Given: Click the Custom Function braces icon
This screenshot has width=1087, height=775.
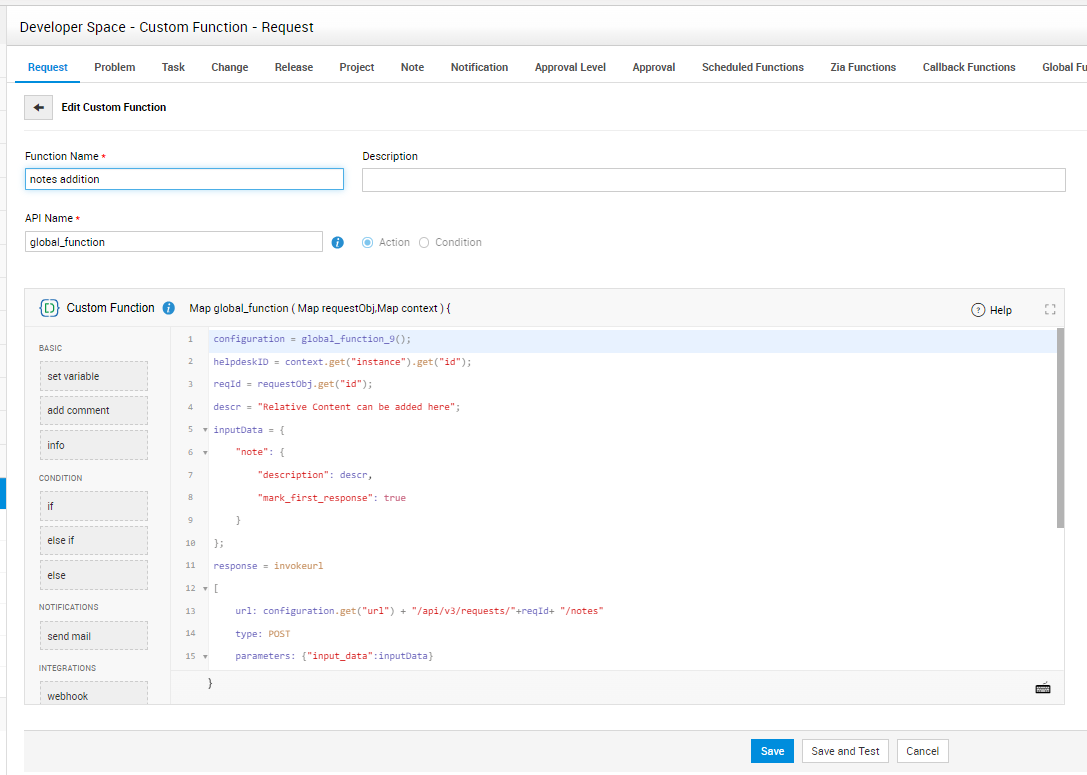Looking at the screenshot, I should pyautogui.click(x=48, y=308).
